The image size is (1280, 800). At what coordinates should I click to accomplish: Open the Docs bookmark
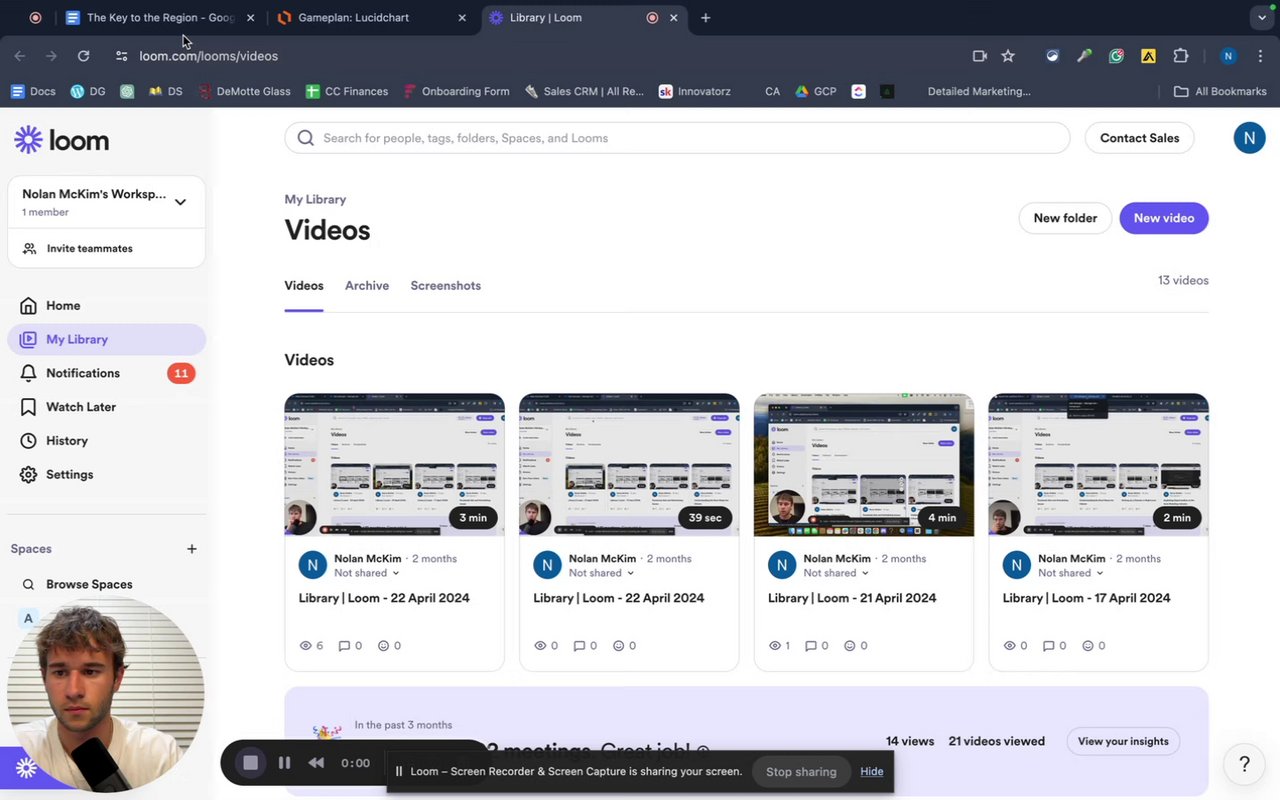[x=33, y=91]
